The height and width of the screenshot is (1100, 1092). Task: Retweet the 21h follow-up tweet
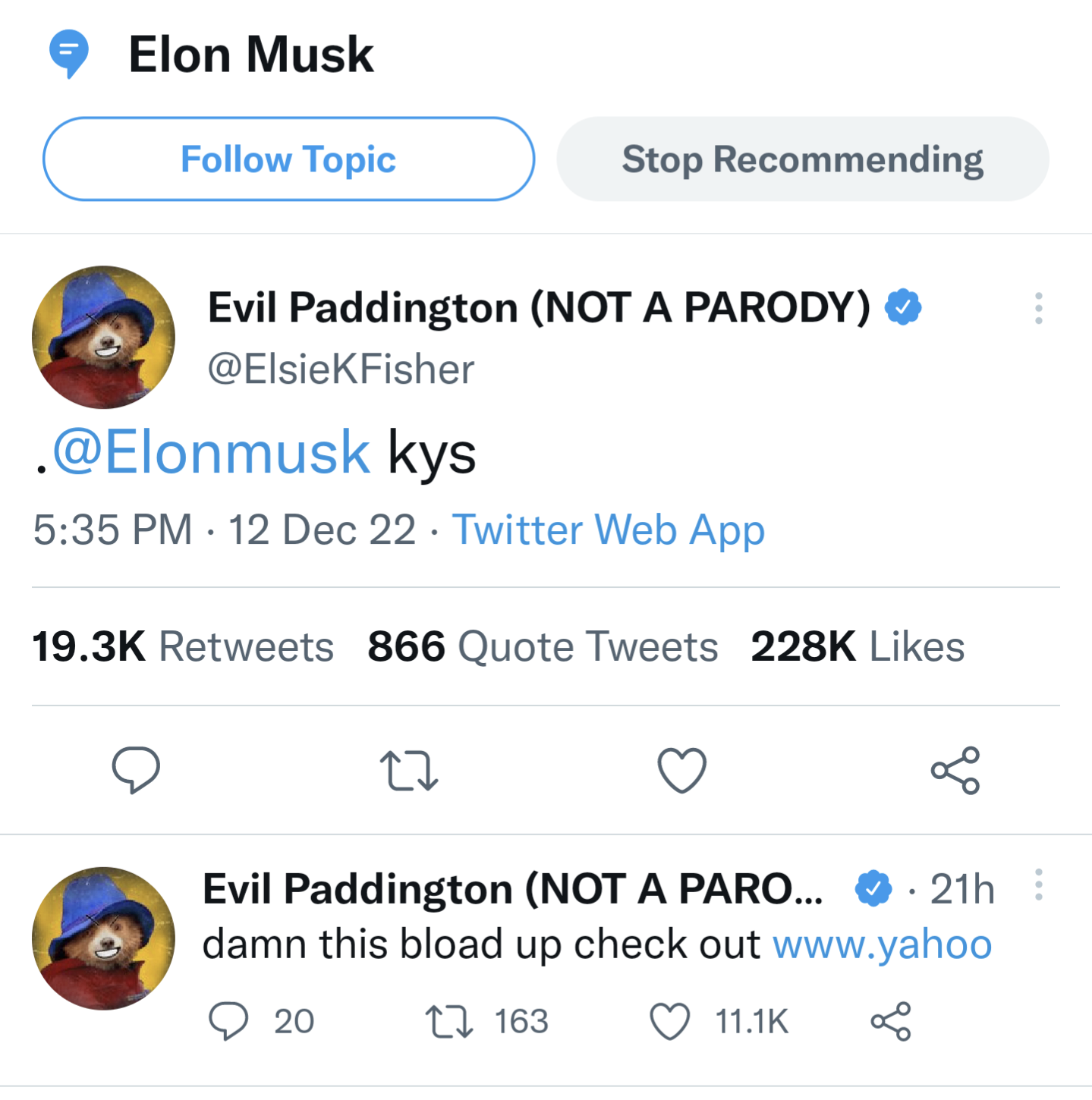[449, 1021]
